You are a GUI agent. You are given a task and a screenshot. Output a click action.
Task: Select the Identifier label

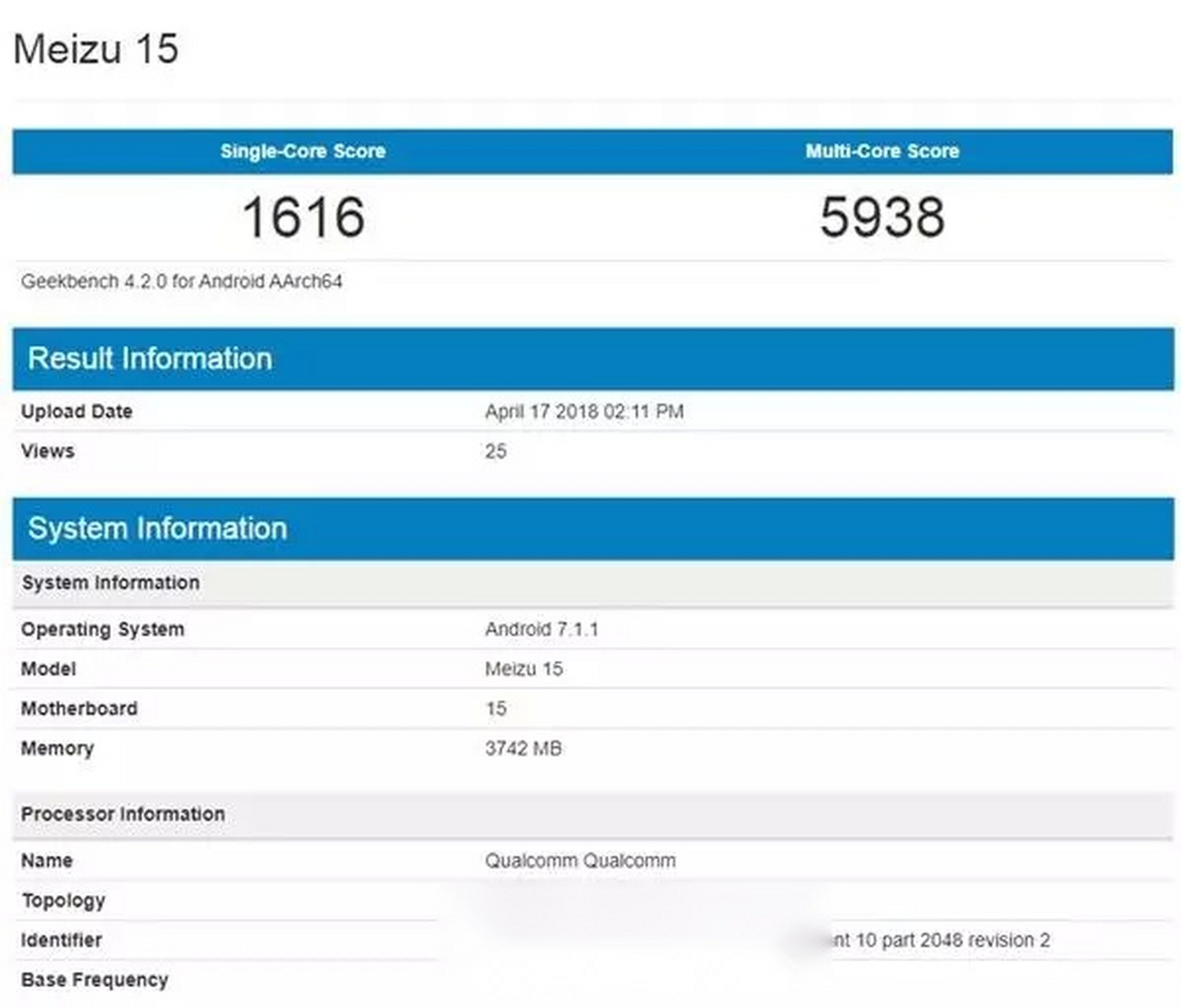(61, 939)
